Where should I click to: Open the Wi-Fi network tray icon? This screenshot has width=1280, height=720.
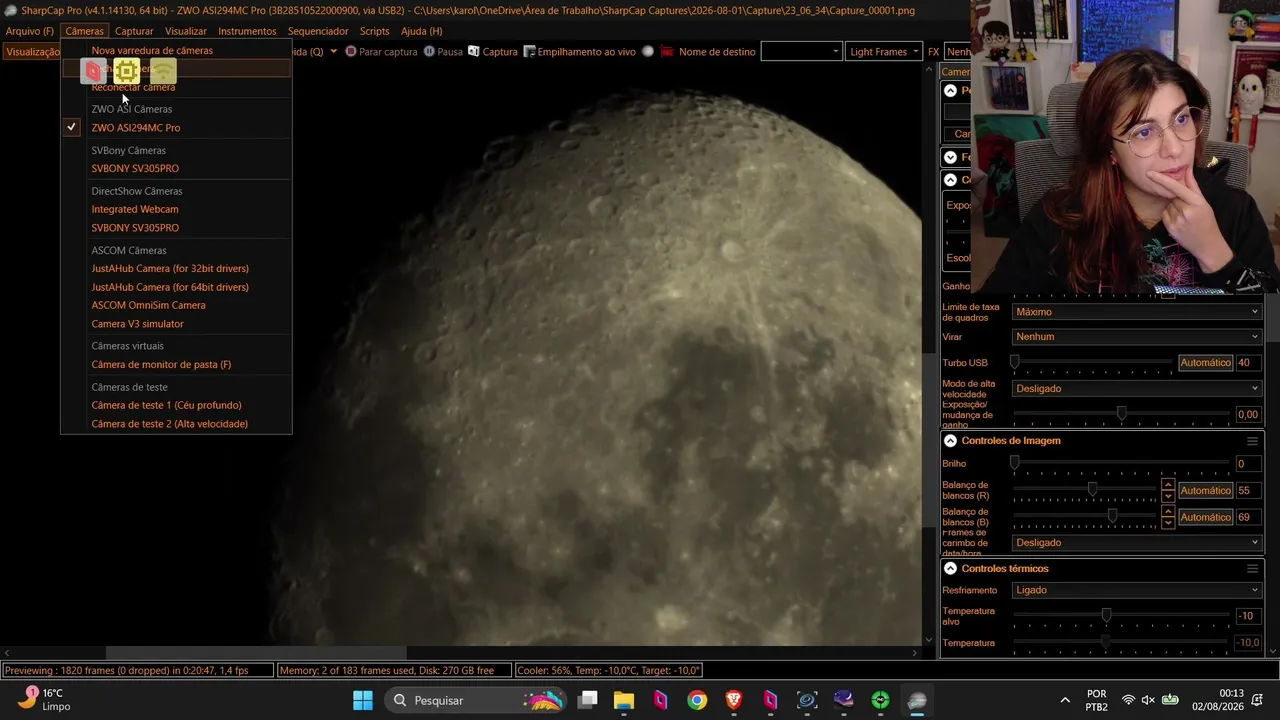pyautogui.click(x=1128, y=700)
